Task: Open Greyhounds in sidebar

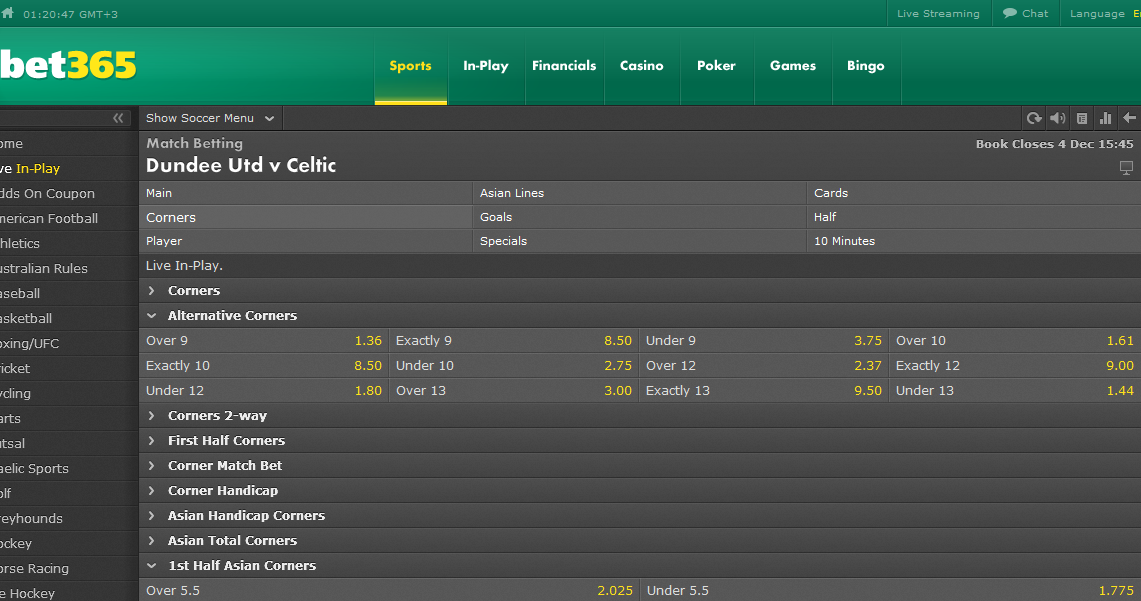Action: coord(68,518)
